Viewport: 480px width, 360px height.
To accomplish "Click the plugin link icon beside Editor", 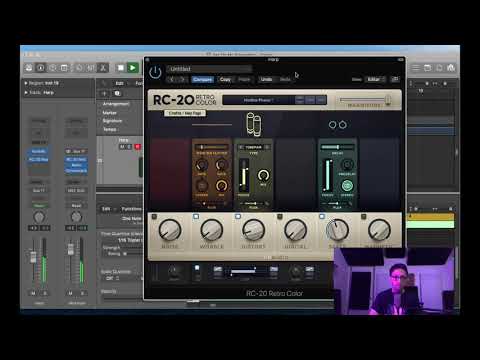I will pyautogui.click(x=395, y=79).
